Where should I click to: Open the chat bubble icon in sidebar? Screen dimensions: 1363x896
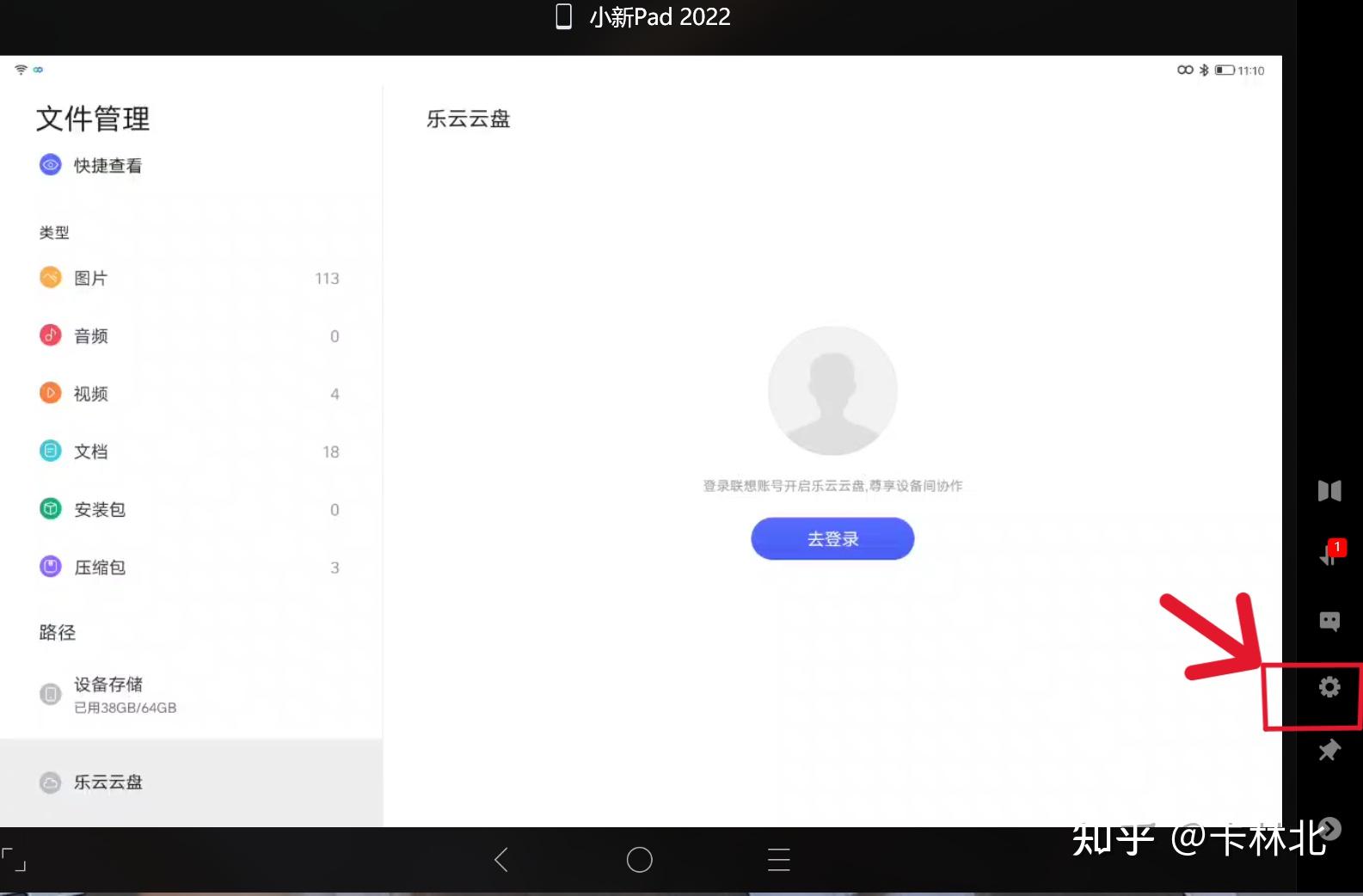(x=1329, y=621)
